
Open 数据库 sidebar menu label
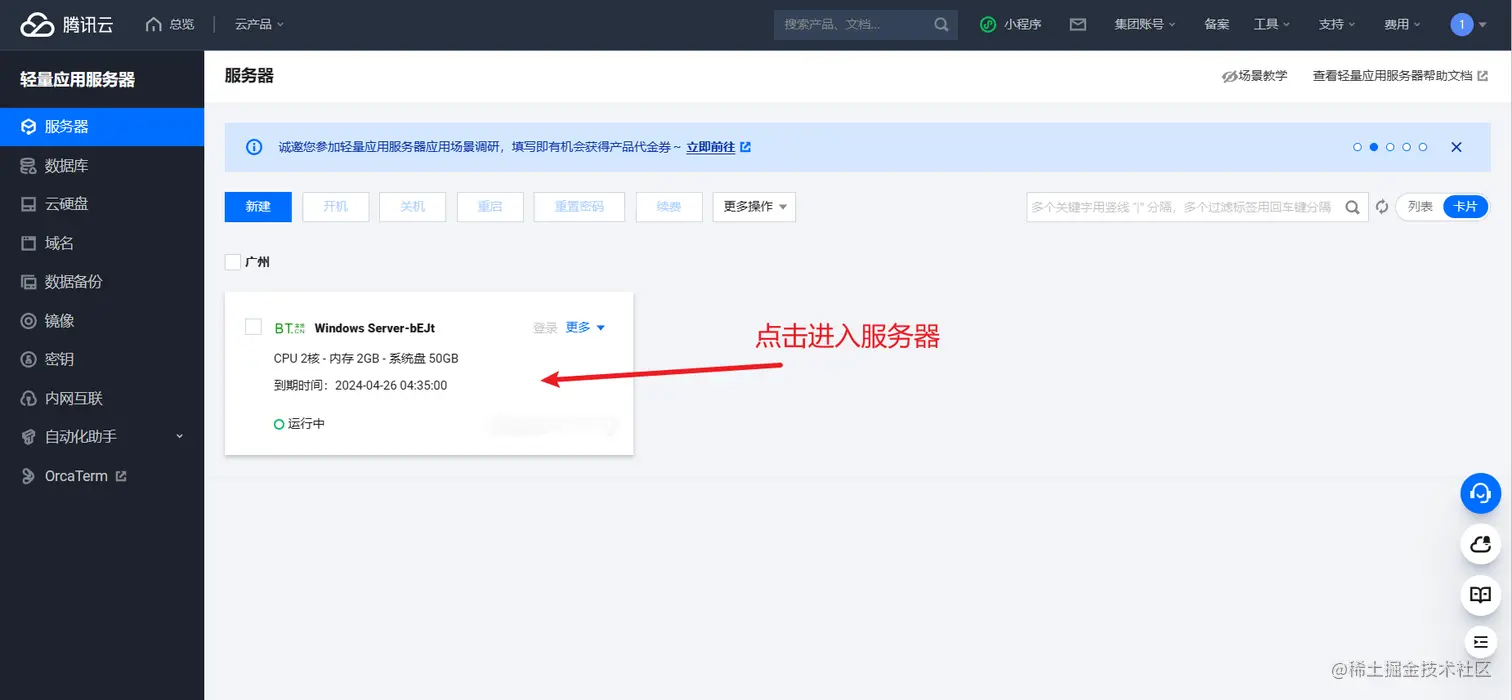(x=67, y=166)
